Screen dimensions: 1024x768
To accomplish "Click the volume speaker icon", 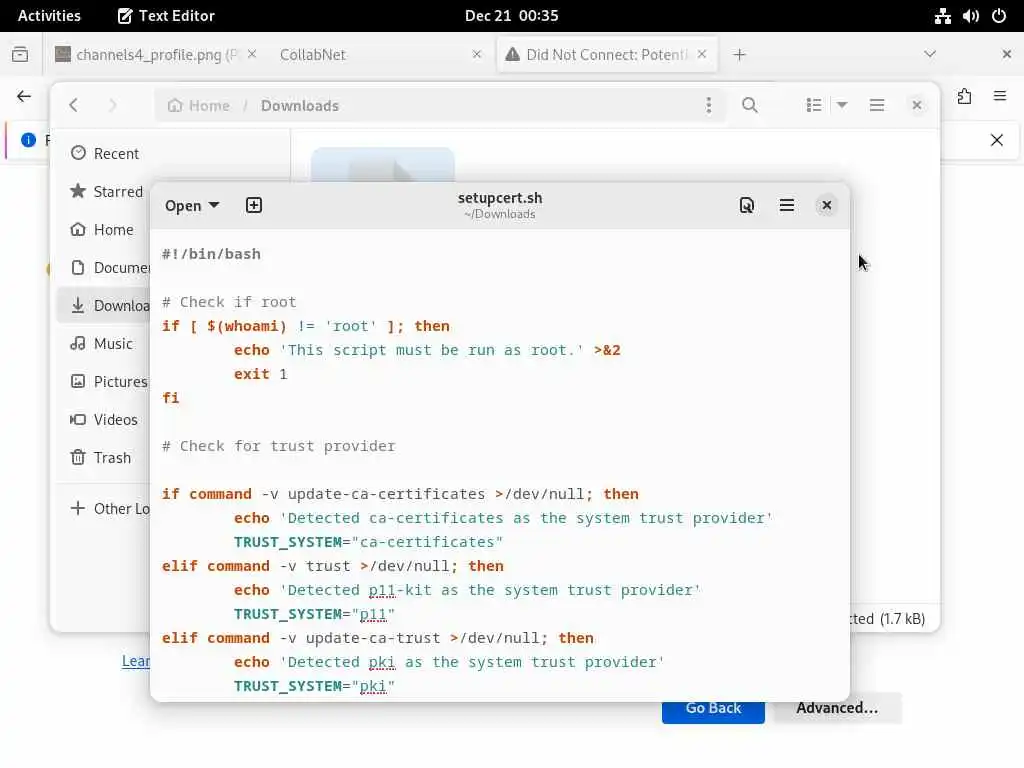I will click(x=970, y=16).
